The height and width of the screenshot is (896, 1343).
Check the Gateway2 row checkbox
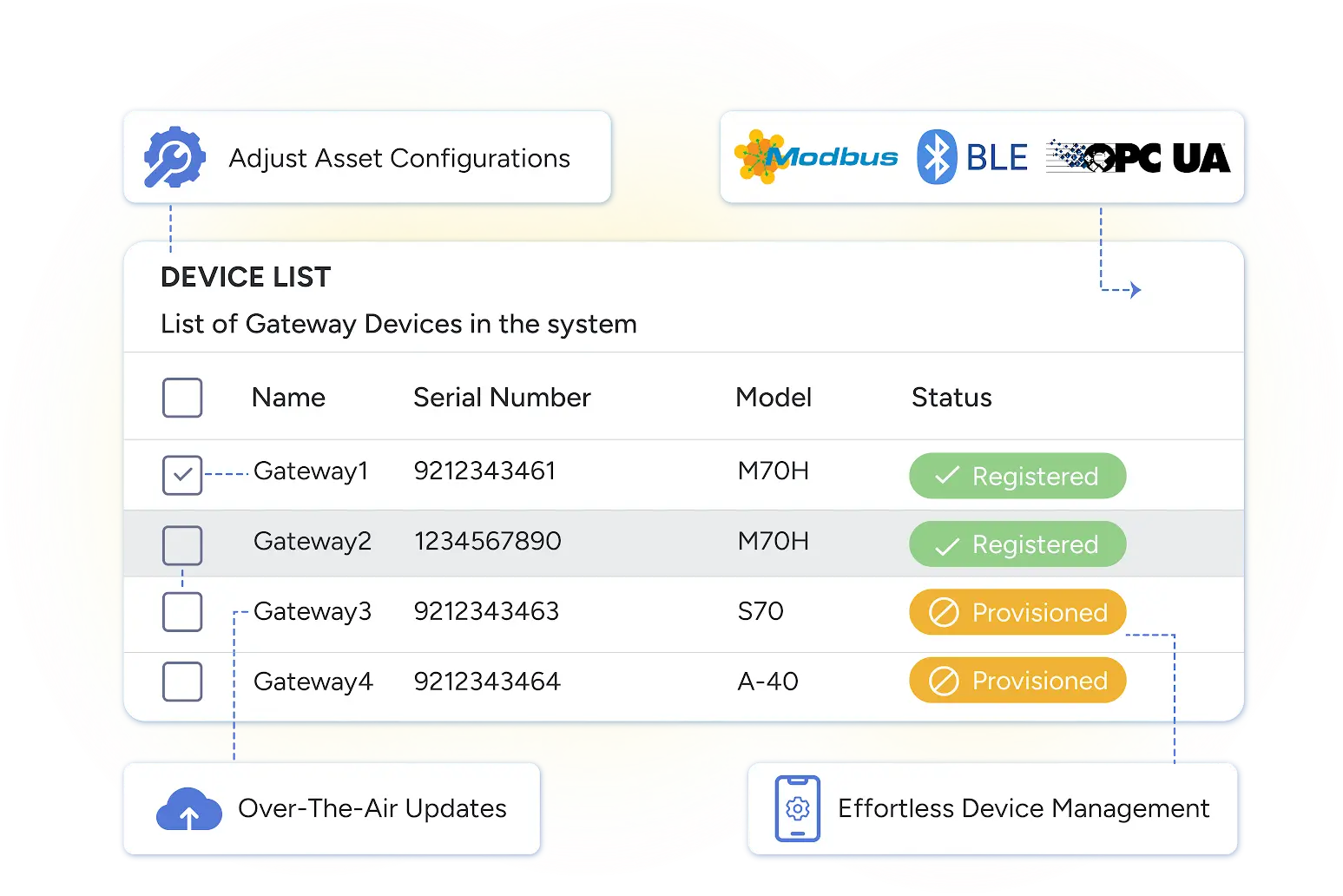point(182,545)
